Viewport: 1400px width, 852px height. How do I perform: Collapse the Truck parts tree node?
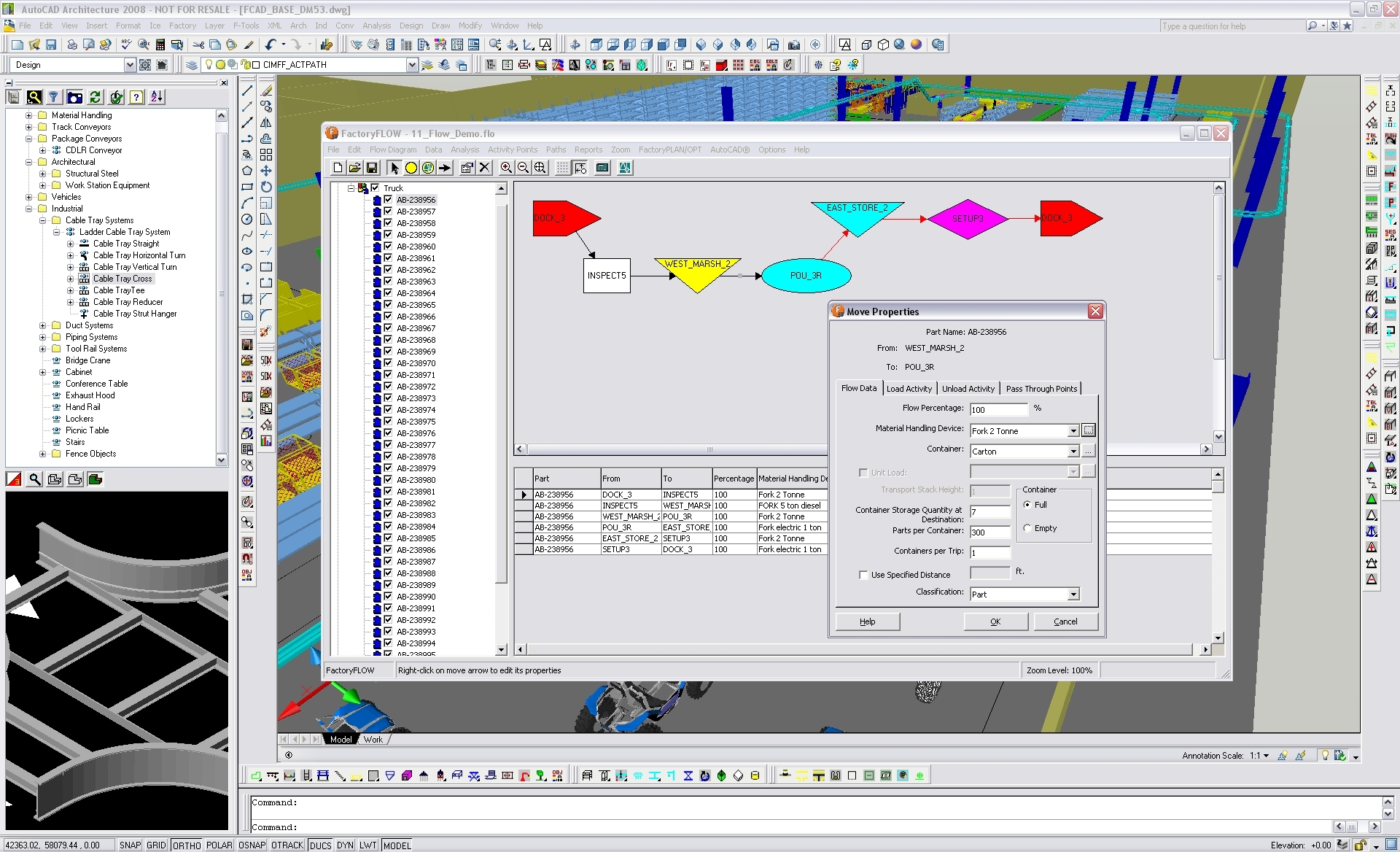351,187
